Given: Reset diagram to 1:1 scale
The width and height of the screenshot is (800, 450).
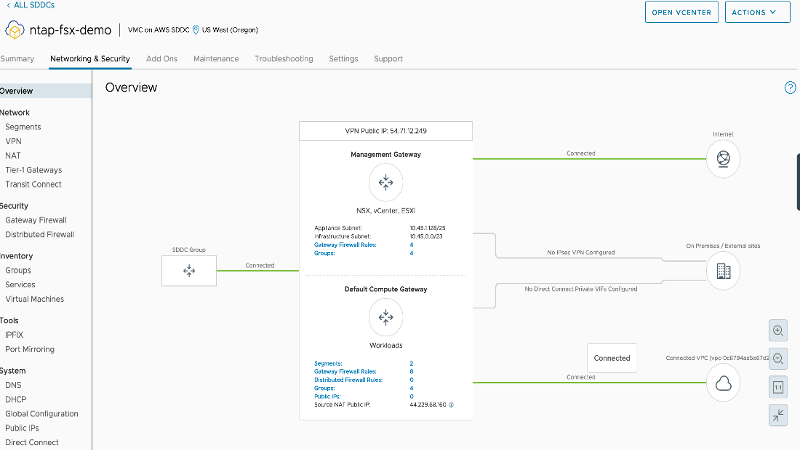Looking at the screenshot, I should coord(779,386).
